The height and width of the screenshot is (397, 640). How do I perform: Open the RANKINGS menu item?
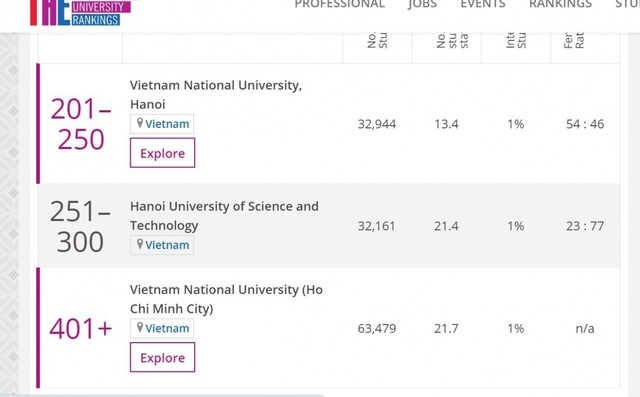(560, 4)
